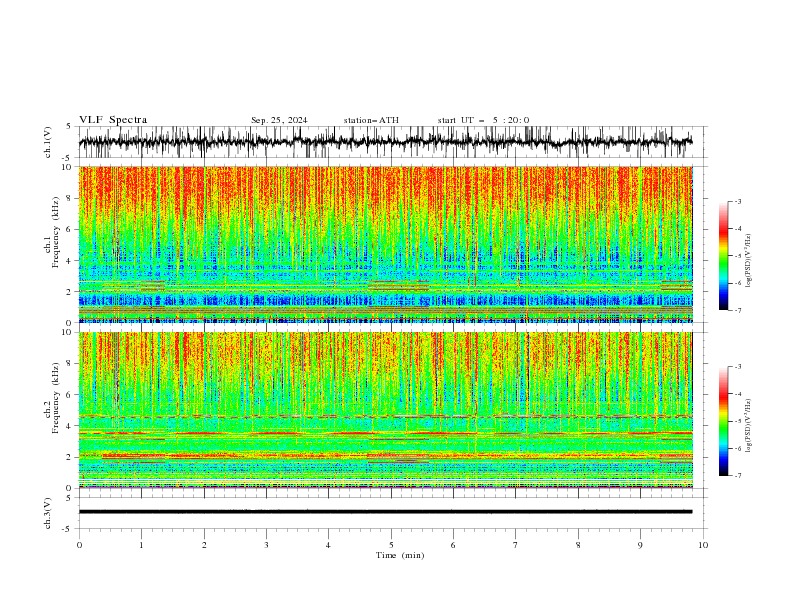Click time axis tick label "2"
This screenshot has width=792, height=612.
(x=204, y=545)
